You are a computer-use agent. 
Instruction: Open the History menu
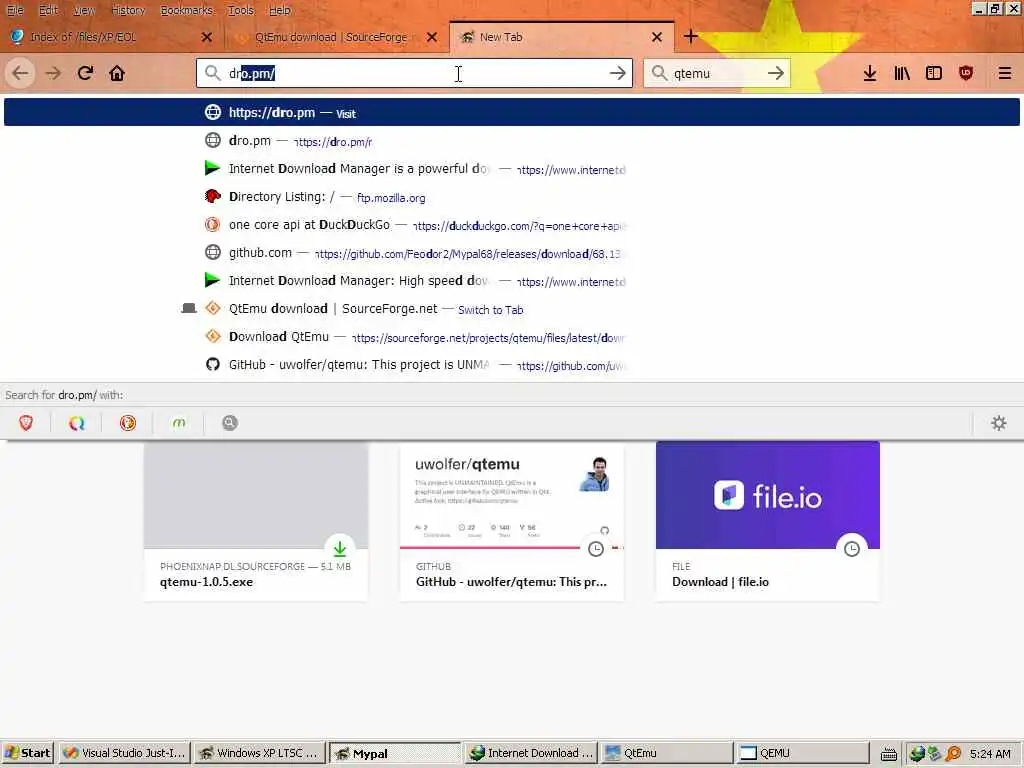click(x=128, y=10)
